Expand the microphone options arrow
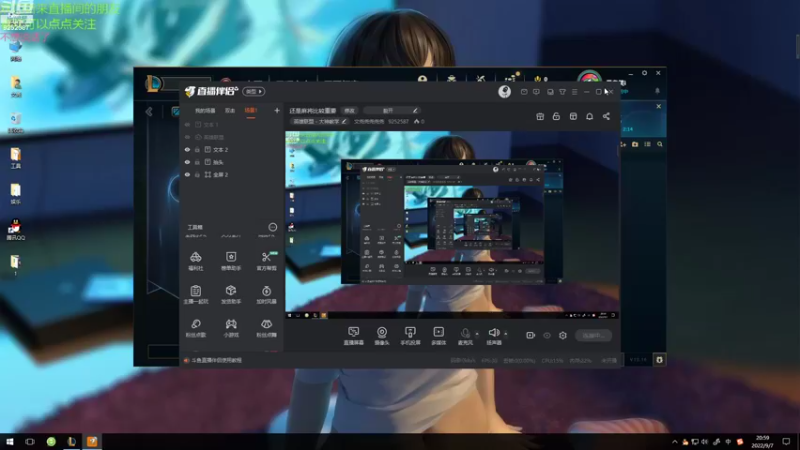 [477, 334]
